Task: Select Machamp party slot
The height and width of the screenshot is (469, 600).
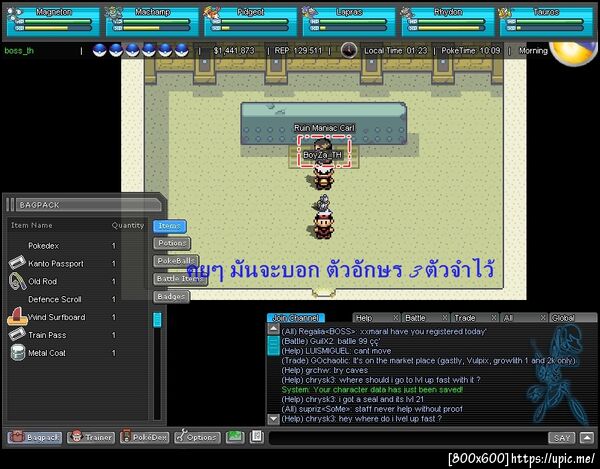Action: 152,22
